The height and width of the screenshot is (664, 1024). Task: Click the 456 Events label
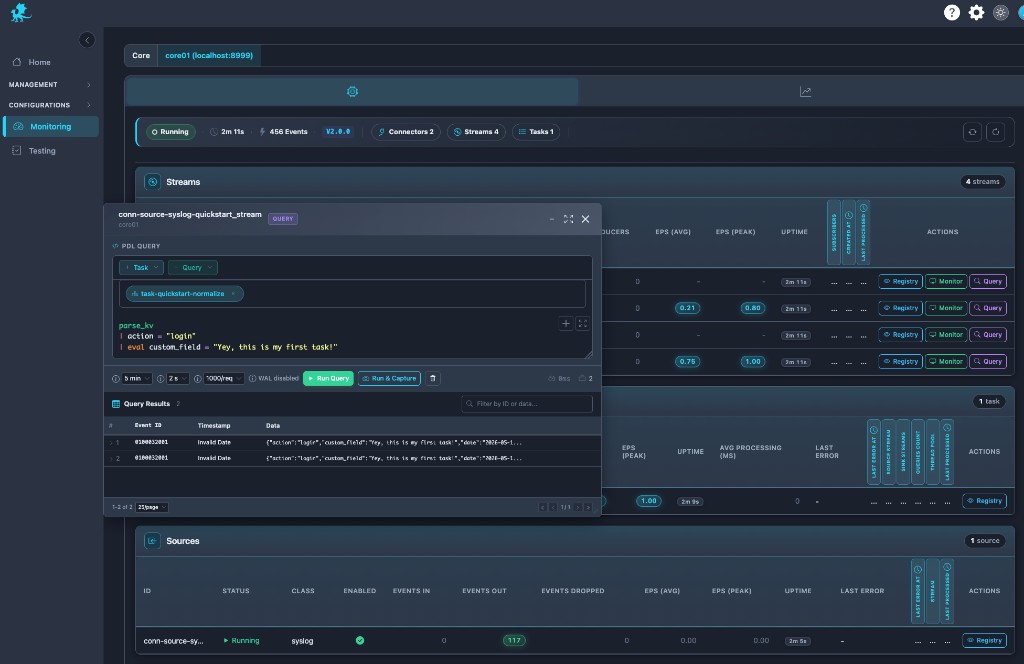(283, 132)
